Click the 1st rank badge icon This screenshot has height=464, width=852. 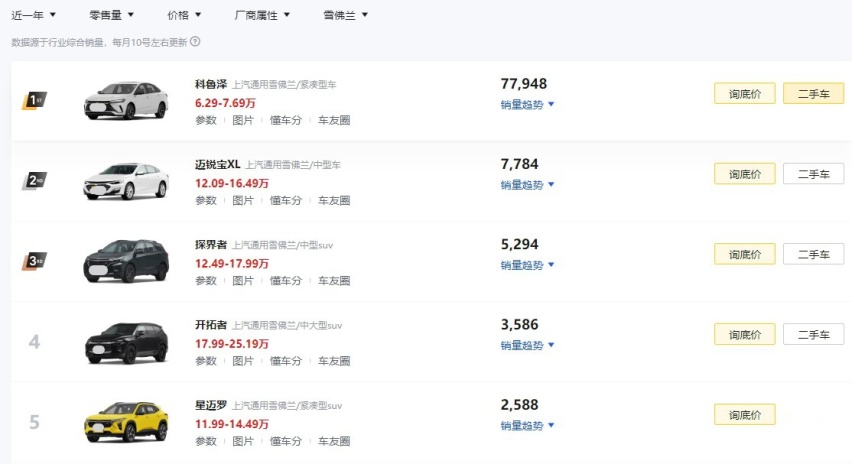coord(34,101)
